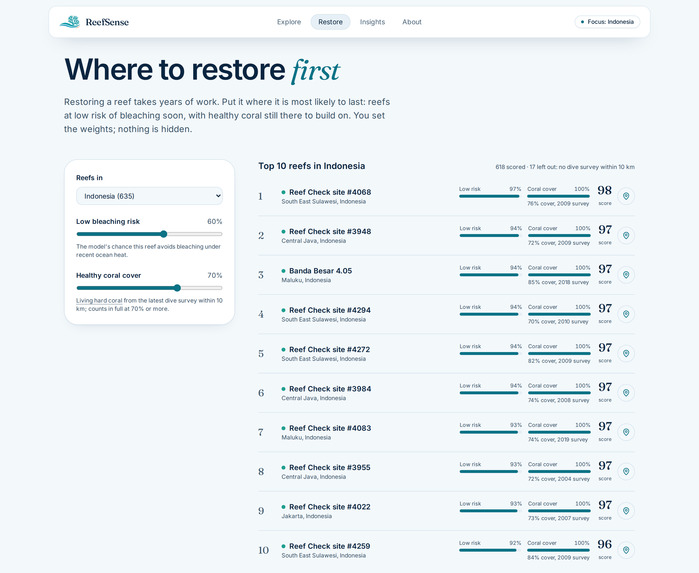The height and width of the screenshot is (573, 699).
Task: Open Reef Check site #4083 entry
Action: point(330,428)
